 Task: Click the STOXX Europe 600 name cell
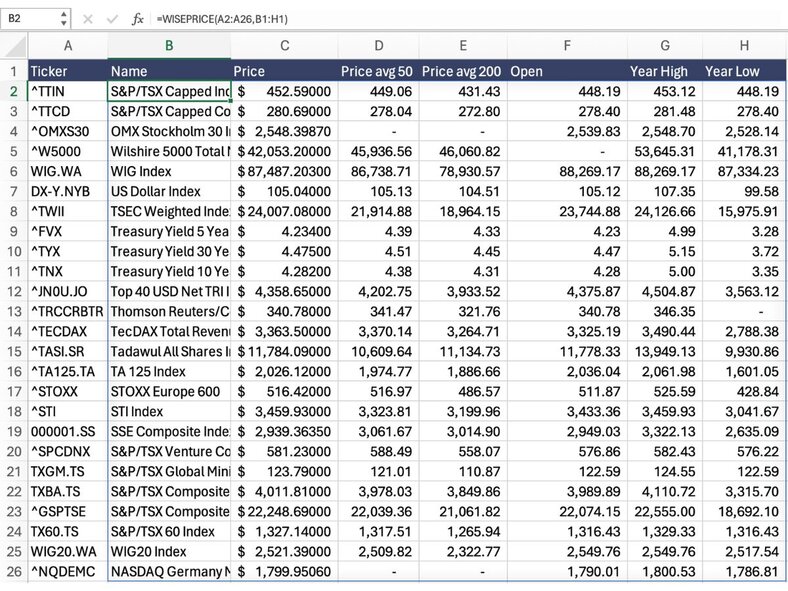click(169, 391)
